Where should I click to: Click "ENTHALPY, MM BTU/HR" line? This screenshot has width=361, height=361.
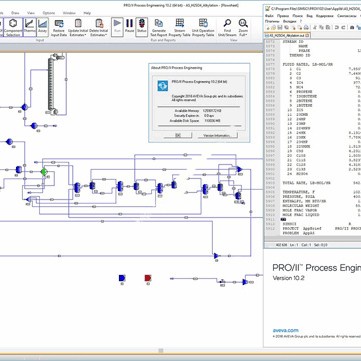click(x=304, y=201)
